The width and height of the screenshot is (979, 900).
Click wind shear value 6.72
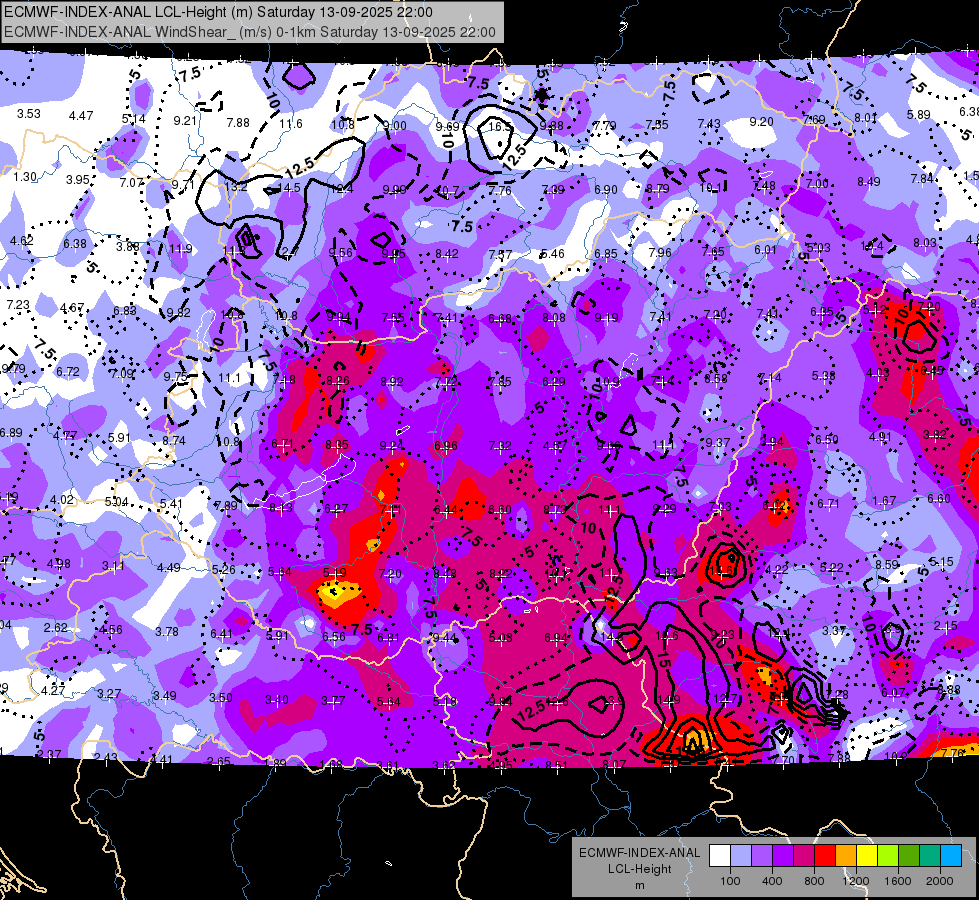[x=68, y=372]
